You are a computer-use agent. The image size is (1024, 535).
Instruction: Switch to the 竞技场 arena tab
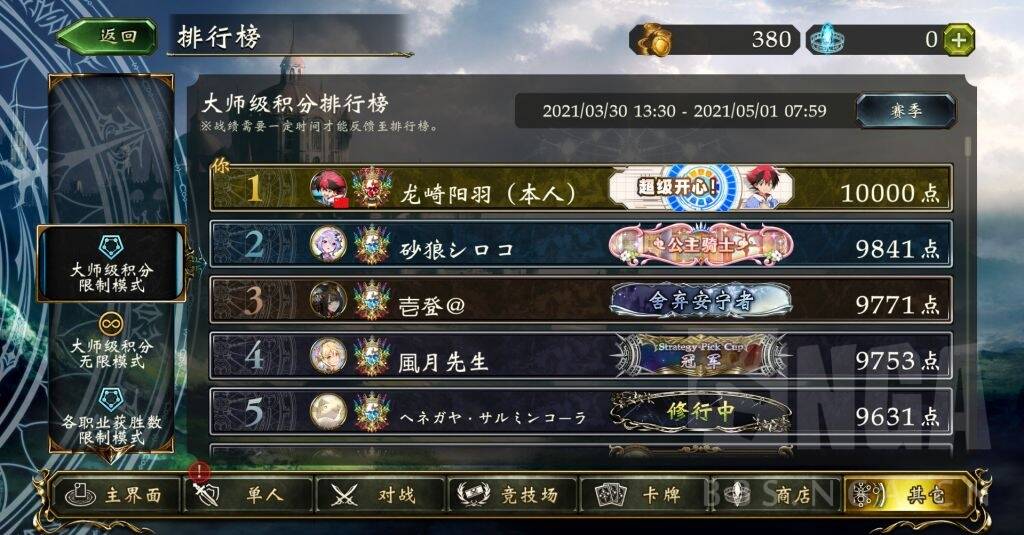point(512,494)
